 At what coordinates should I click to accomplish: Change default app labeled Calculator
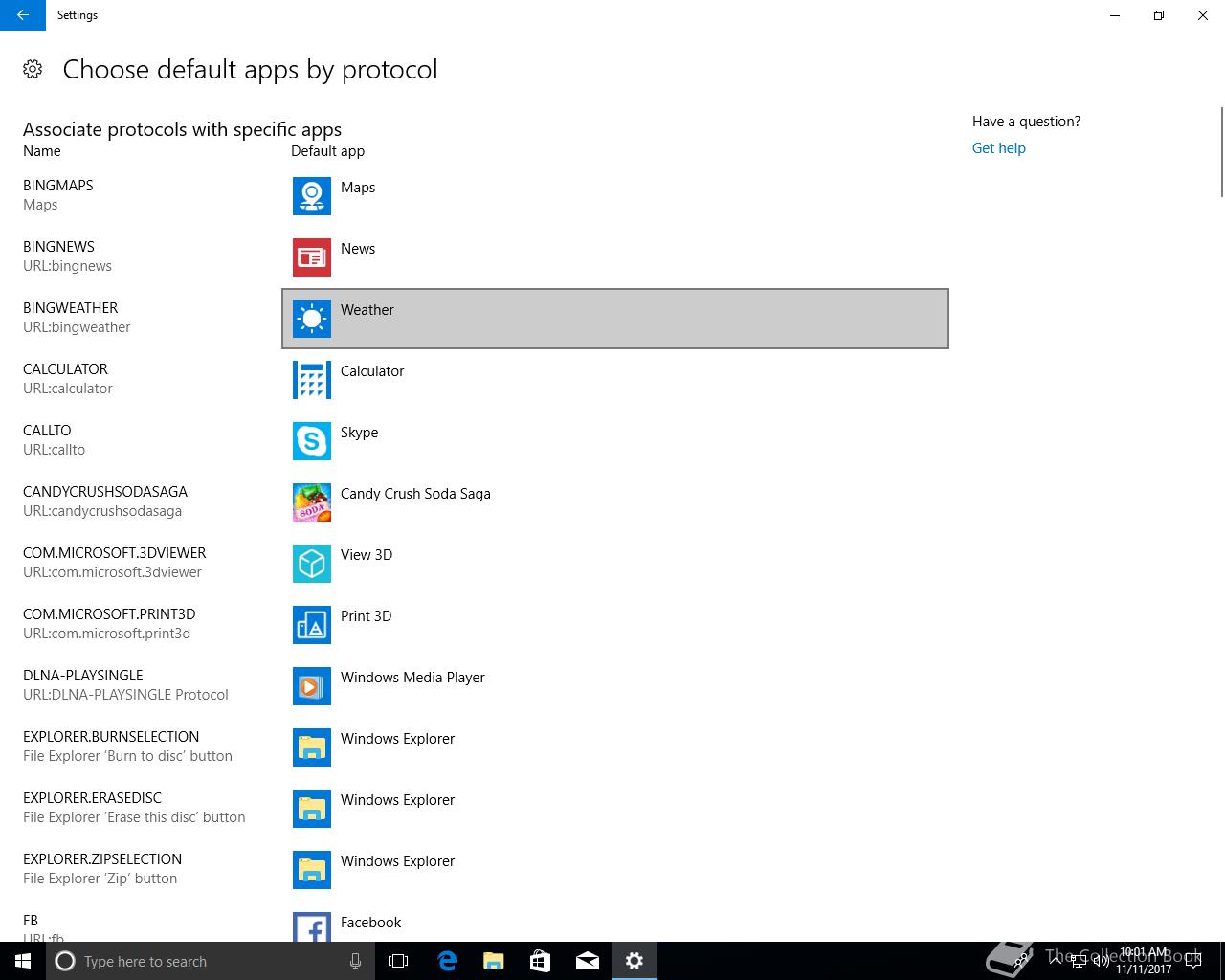pos(615,380)
